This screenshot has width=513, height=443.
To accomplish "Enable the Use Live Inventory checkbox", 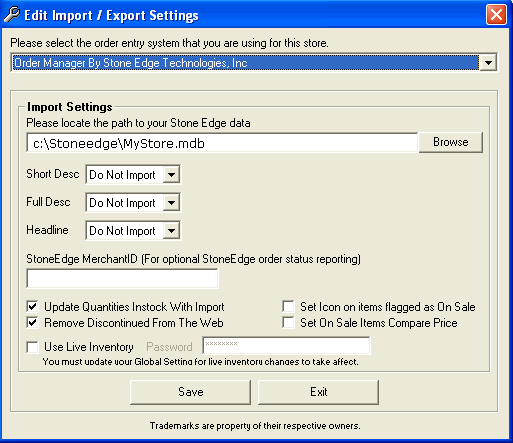I will [33, 347].
